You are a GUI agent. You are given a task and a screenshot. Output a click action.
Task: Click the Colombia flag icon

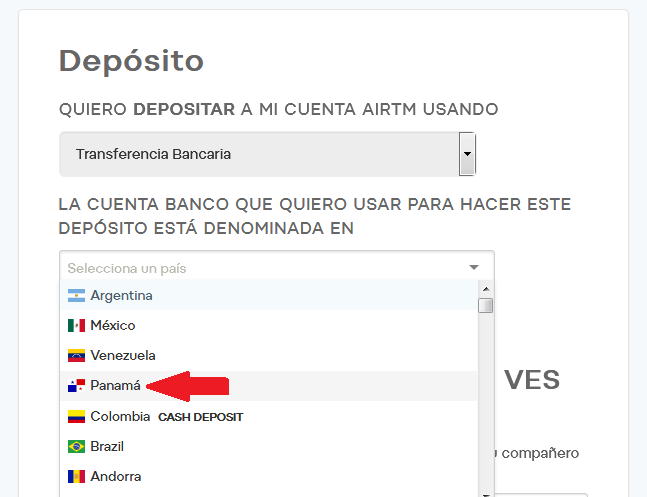(x=76, y=416)
